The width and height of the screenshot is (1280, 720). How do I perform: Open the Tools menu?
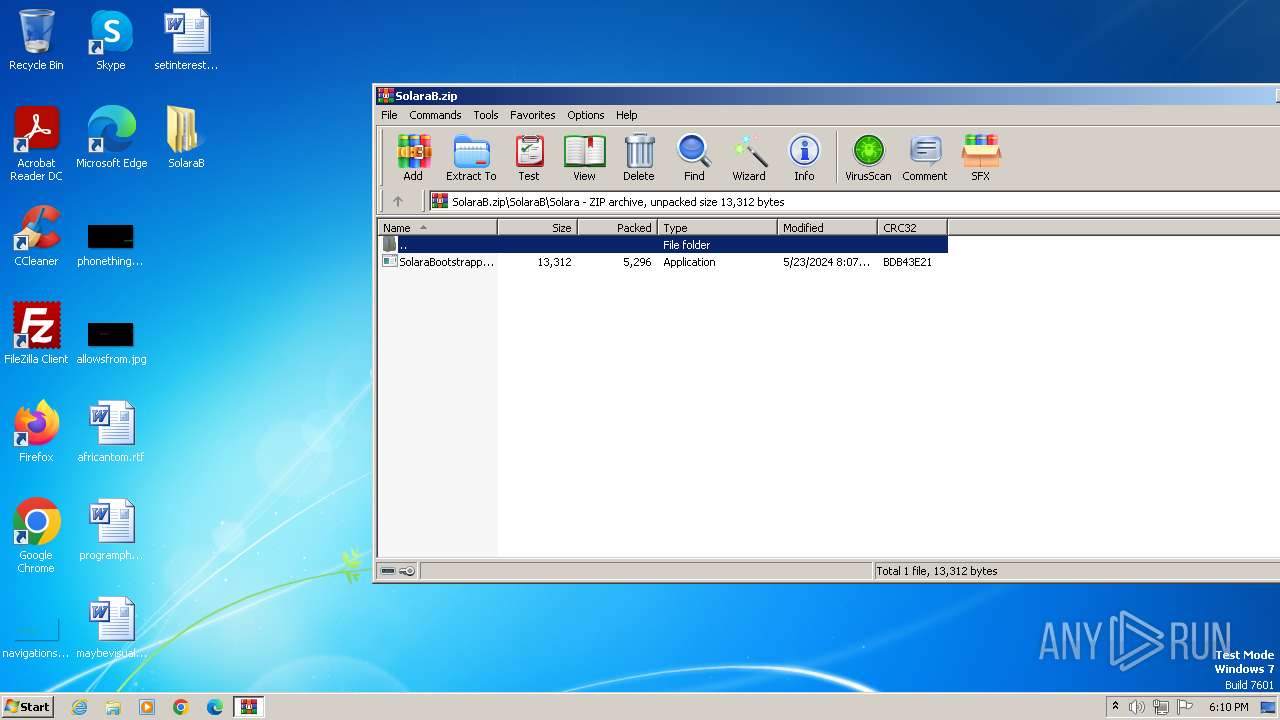point(486,115)
